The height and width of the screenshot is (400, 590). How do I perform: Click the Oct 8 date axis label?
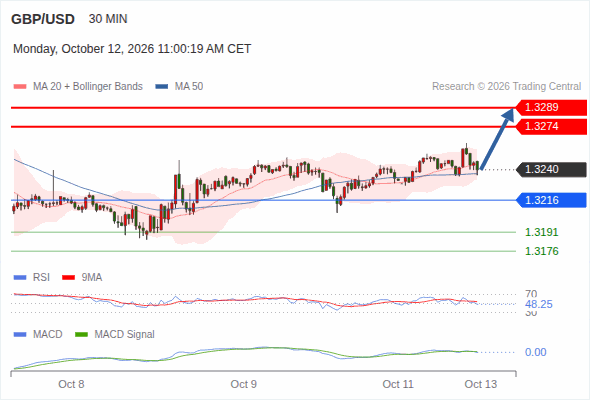point(71,384)
